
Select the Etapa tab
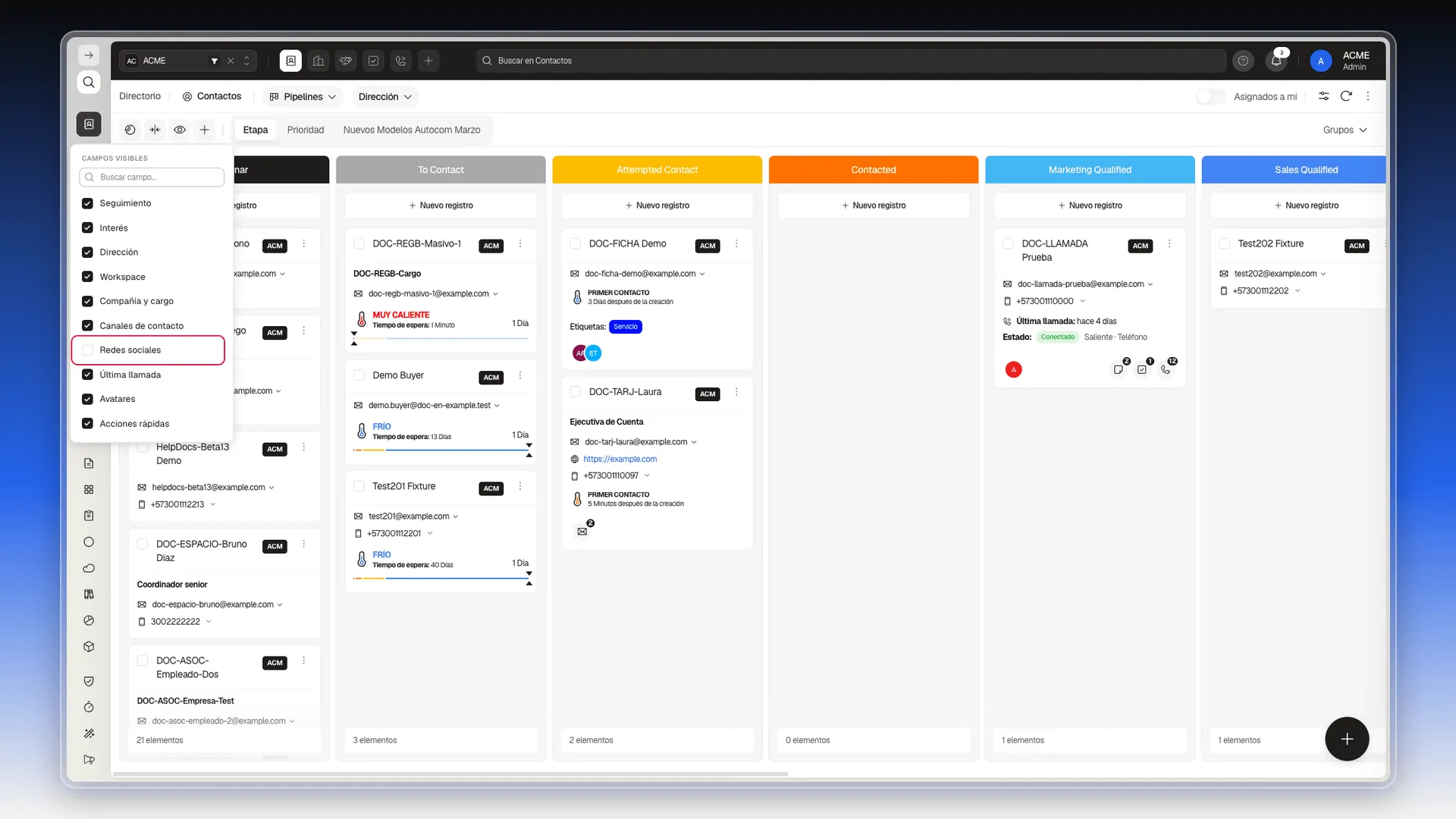coord(256,130)
